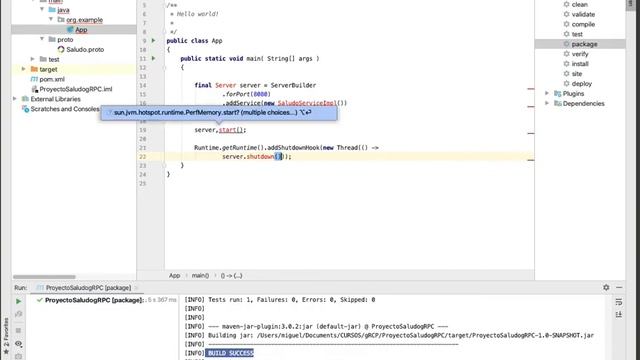Click the ServerBuilder text in line 14
Screen dimensions: 640x360
coord(293,85)
